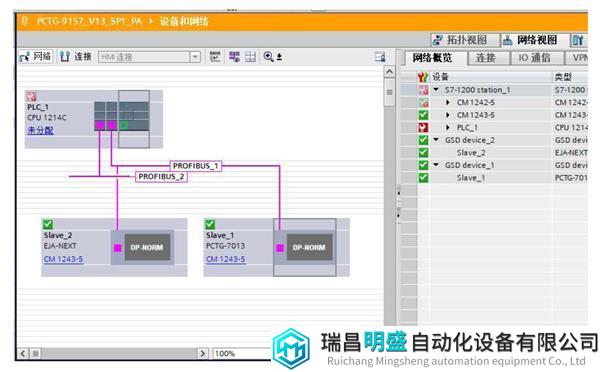This screenshot has height=372, width=600.
Task: Click the Connections (连接) toolbar button
Action: click(x=76, y=57)
